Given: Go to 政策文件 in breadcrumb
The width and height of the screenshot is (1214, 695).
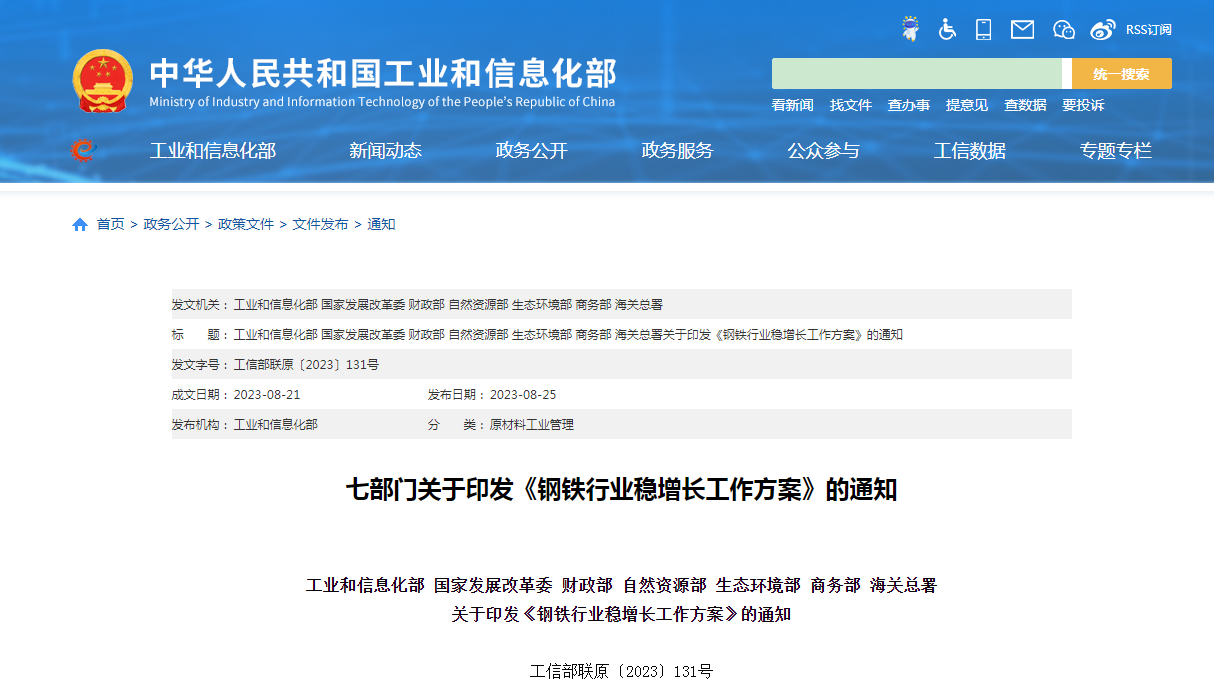Looking at the screenshot, I should [246, 224].
